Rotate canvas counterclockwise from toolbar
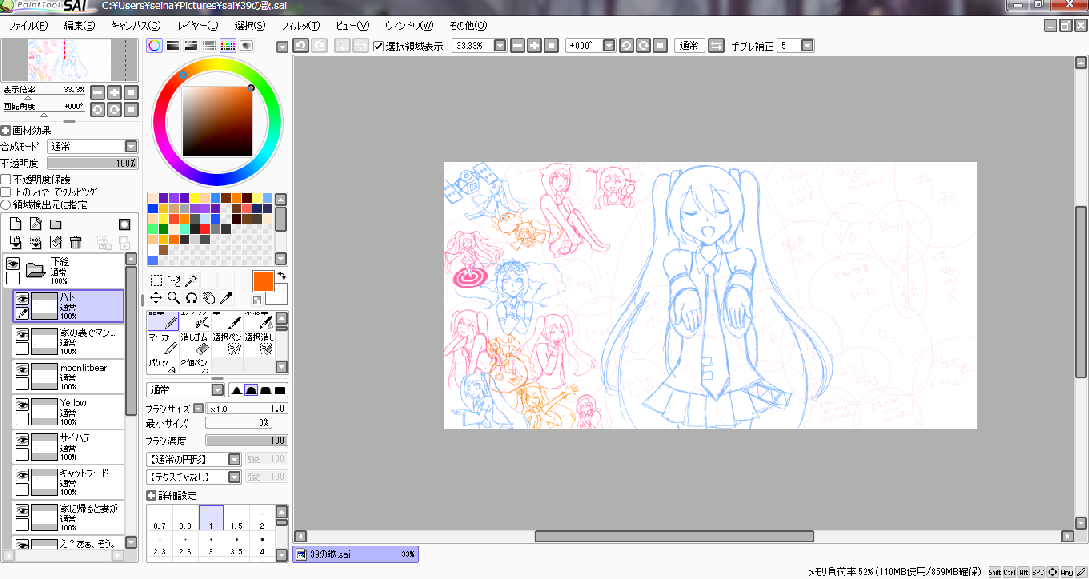Screen dimensions: 1089x579 626,46
